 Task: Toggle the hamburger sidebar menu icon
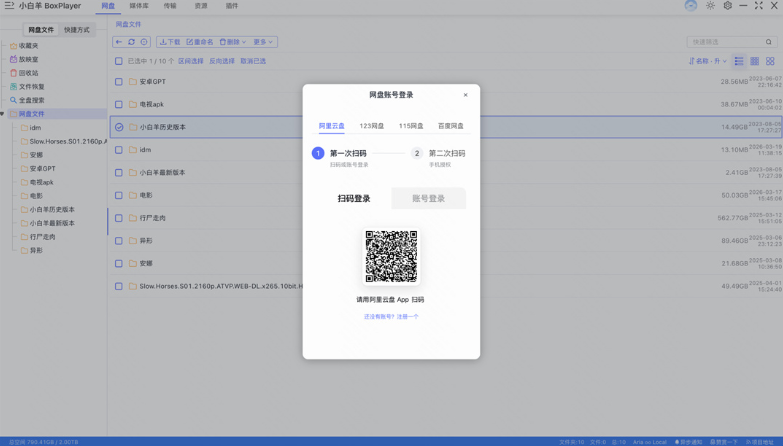(9, 6)
